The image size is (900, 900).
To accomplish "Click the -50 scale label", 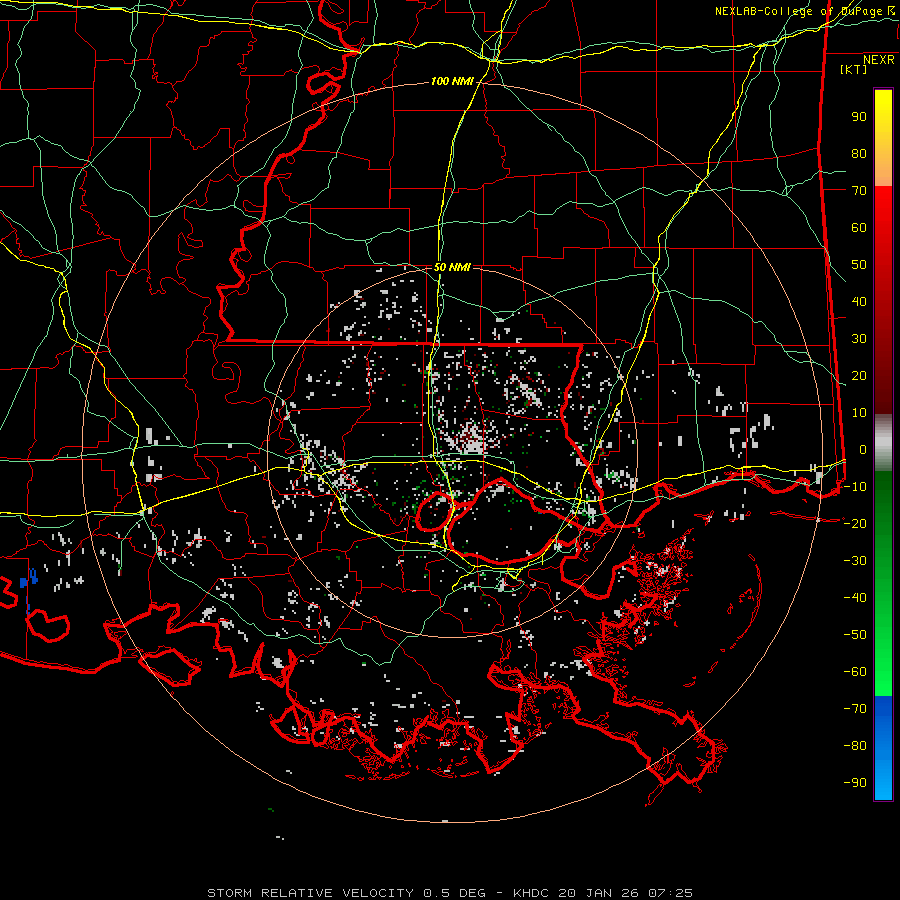I will (855, 634).
